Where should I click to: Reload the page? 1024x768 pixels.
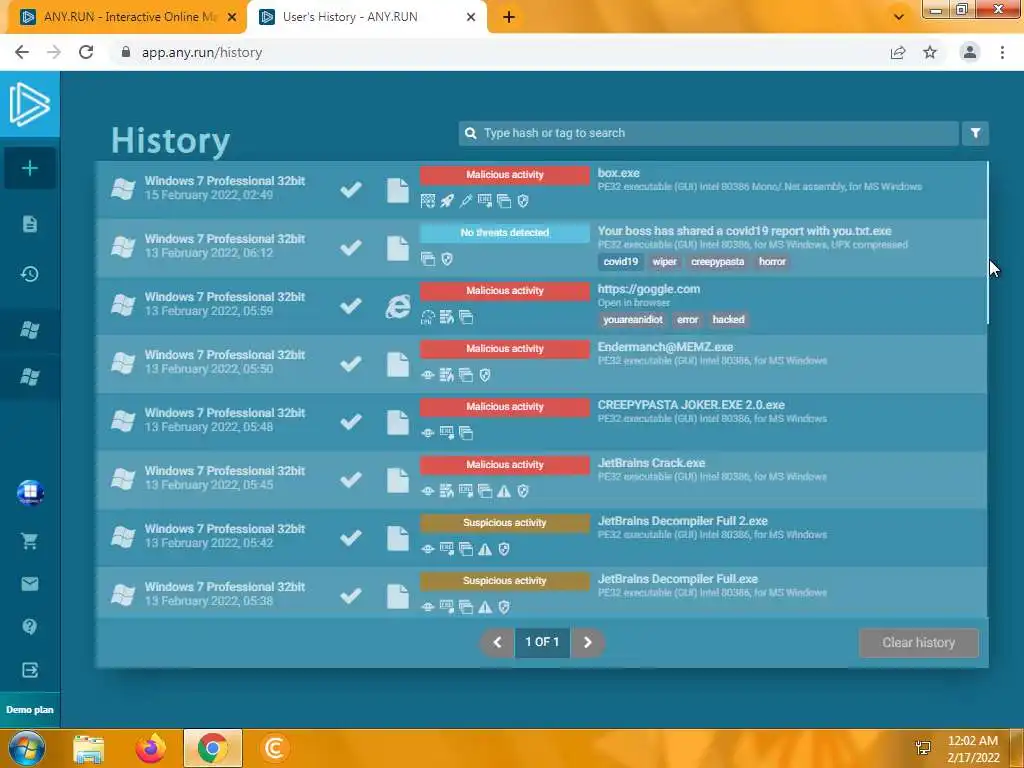[86, 52]
